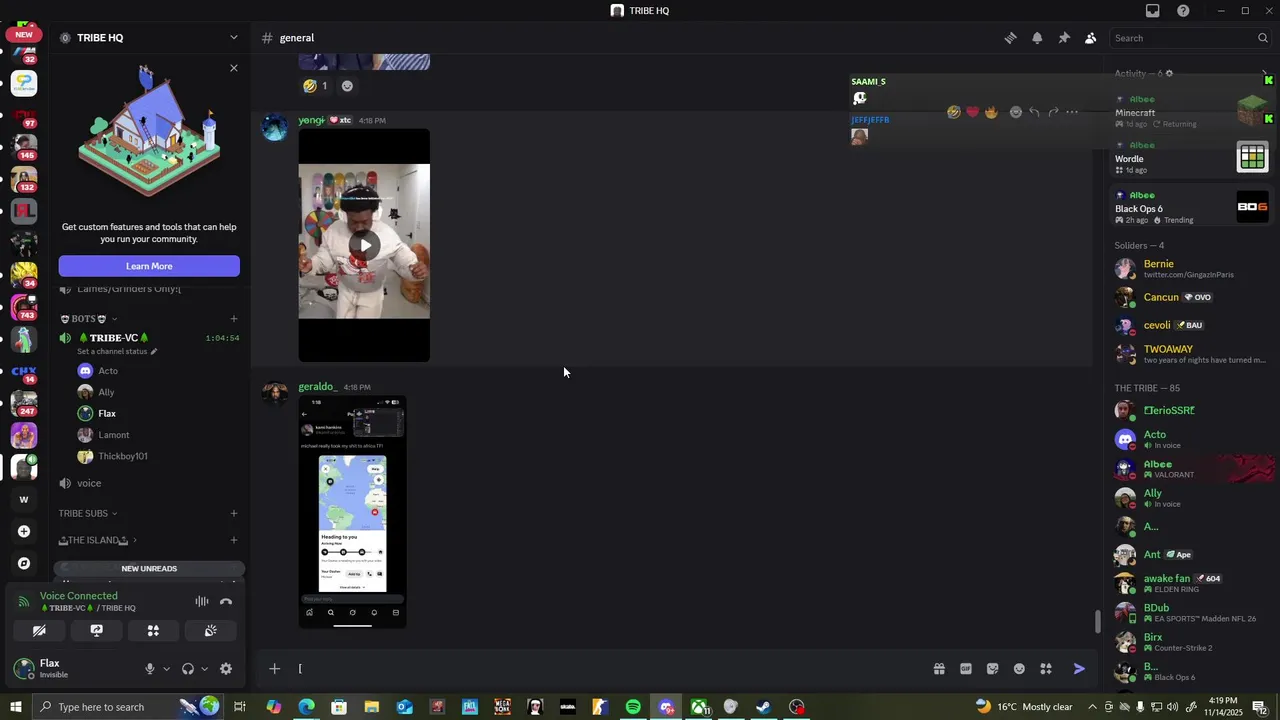Add joy emoji reaction from hover toolbar

pos(953,112)
